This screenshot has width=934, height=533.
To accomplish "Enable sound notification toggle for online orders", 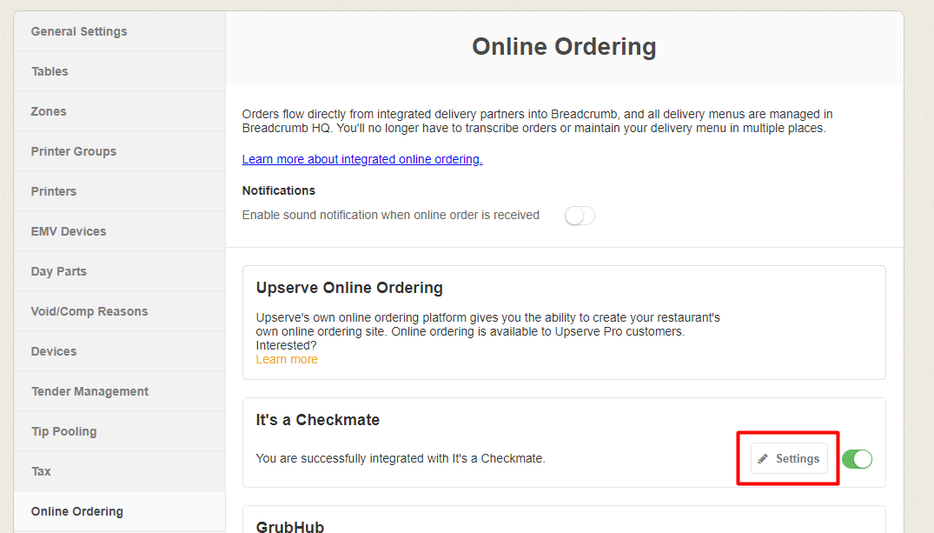I will [x=580, y=216].
